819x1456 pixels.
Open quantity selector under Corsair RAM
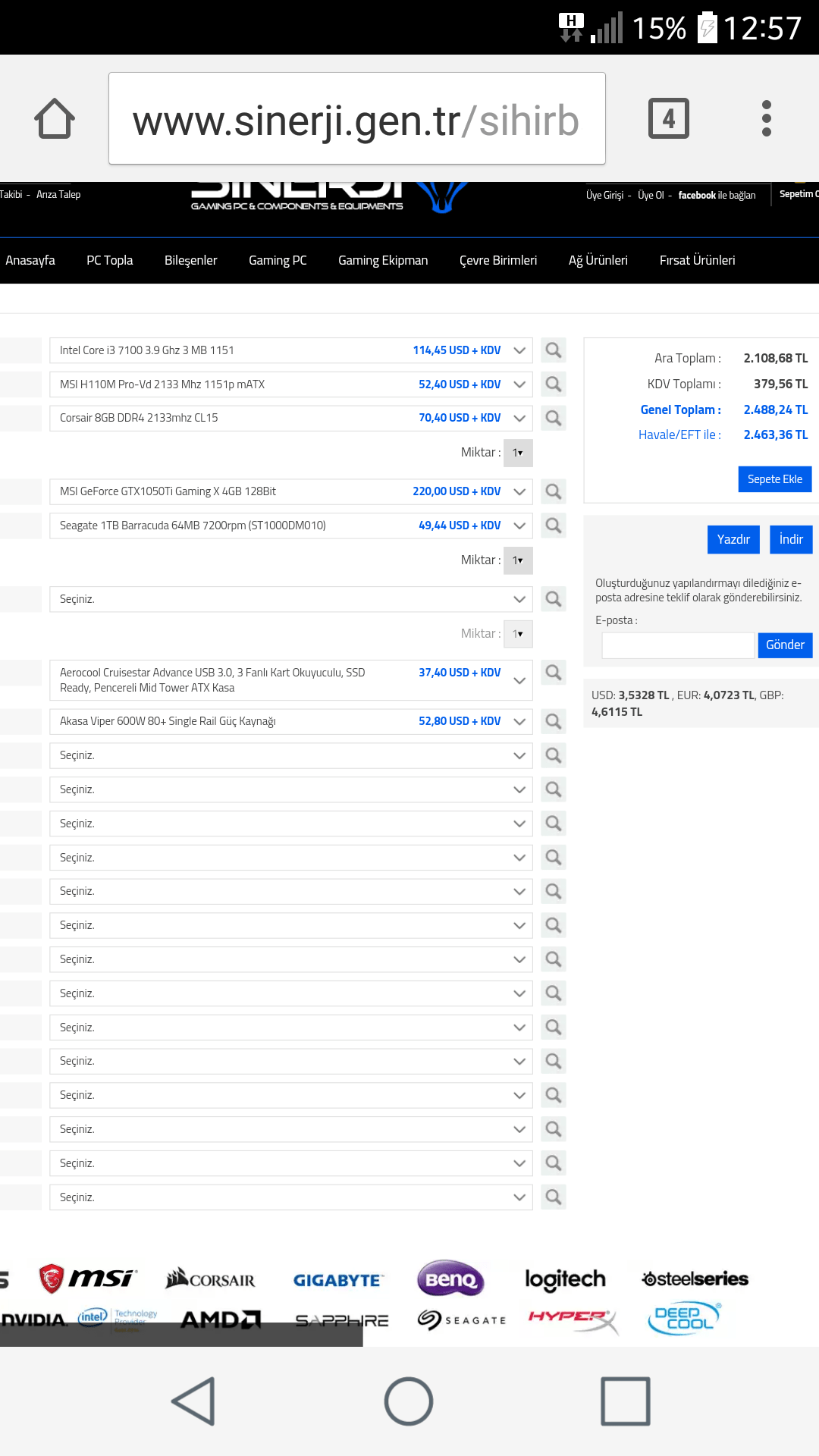[518, 453]
